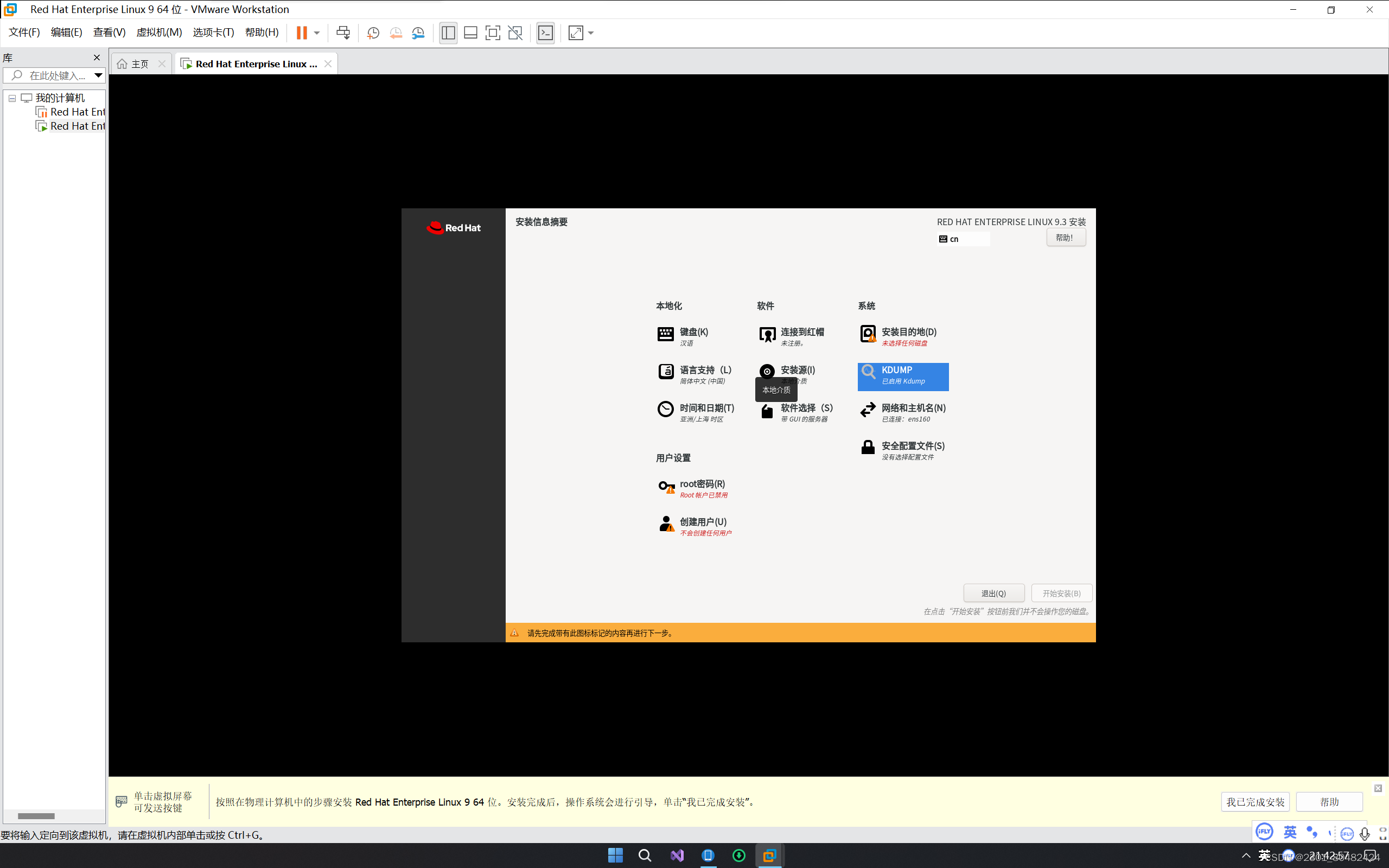Screen dimensions: 1389x868
Task: Toggle full screen mode icon
Action: 493,33
